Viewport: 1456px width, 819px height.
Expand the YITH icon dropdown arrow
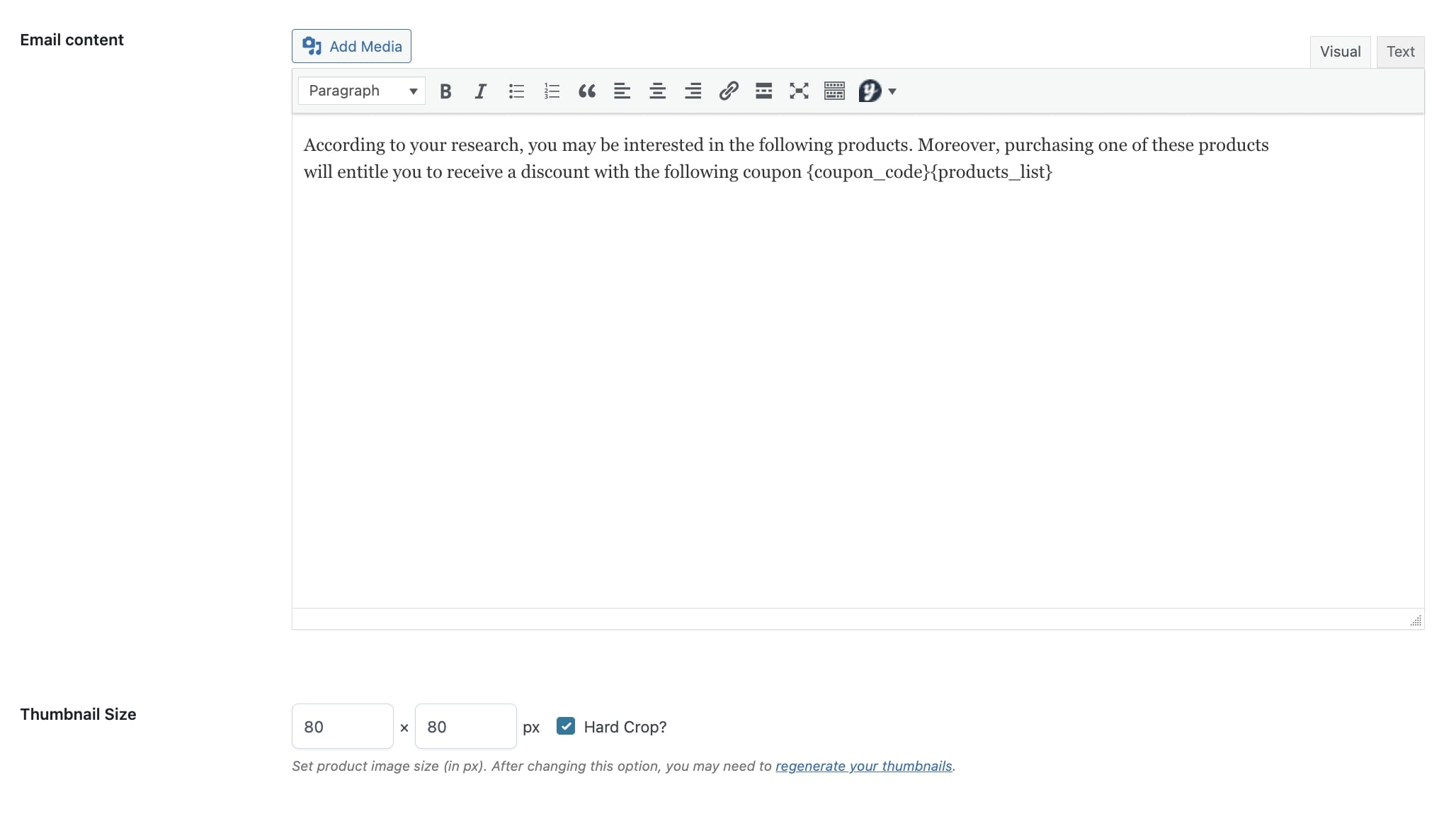coord(892,91)
